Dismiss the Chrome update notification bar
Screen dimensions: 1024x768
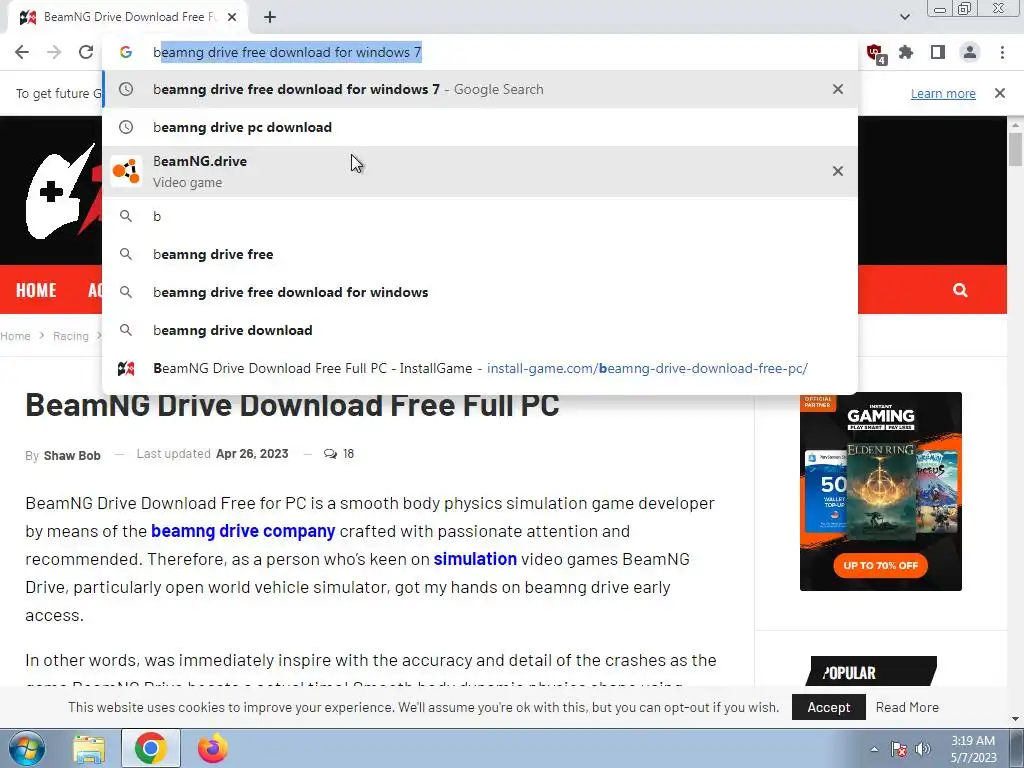pos(1000,93)
